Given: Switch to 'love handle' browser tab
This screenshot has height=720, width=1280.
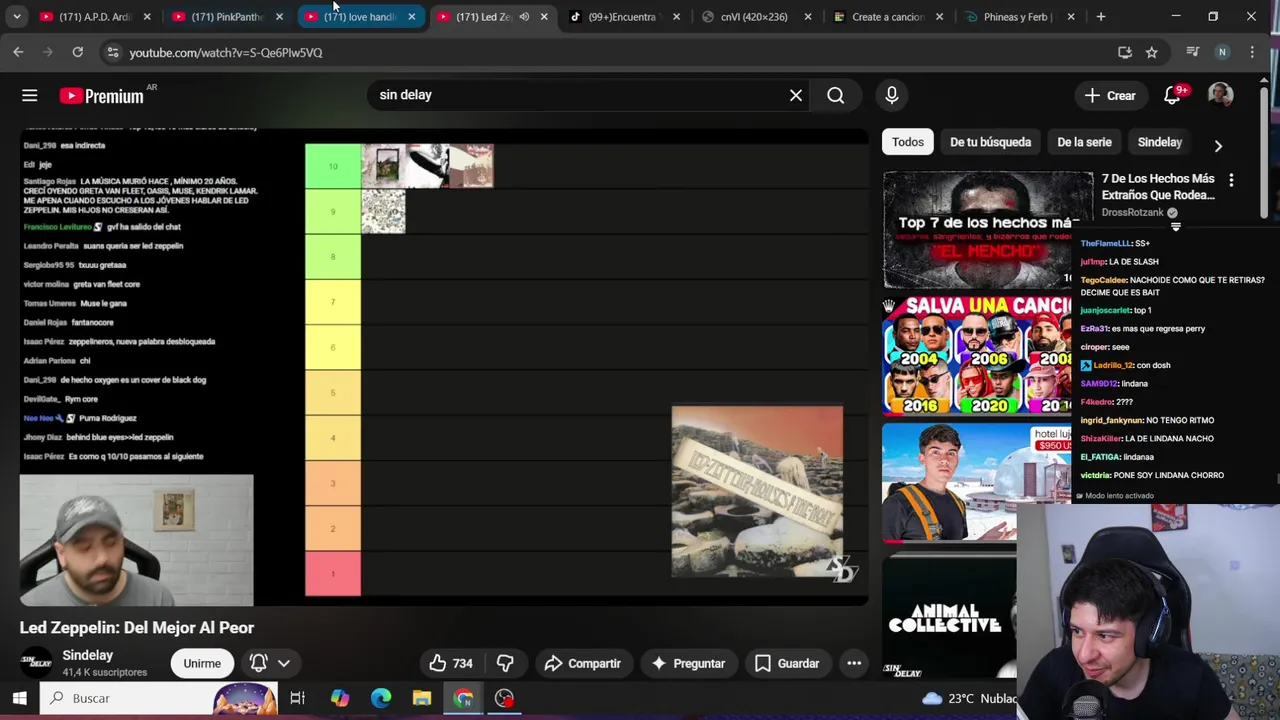Looking at the screenshot, I should pos(359,17).
